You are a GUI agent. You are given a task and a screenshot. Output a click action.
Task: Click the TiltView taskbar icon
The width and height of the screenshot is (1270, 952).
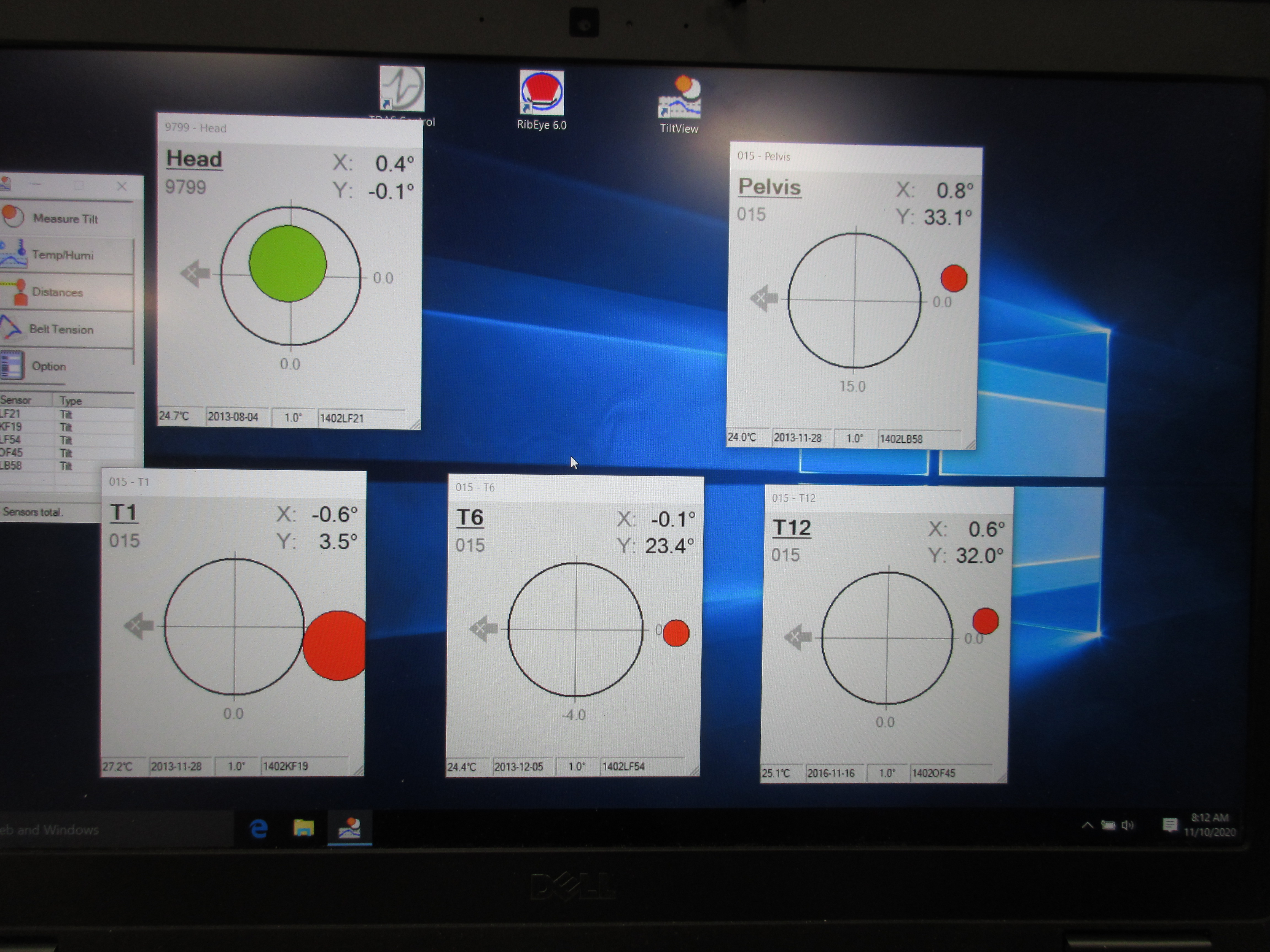point(349,828)
